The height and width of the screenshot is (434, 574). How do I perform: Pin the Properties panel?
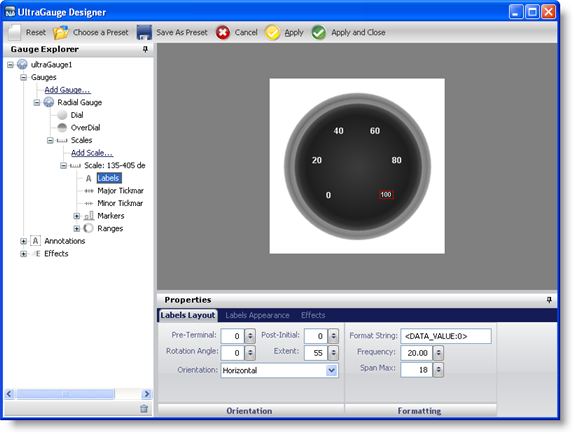[x=549, y=300]
